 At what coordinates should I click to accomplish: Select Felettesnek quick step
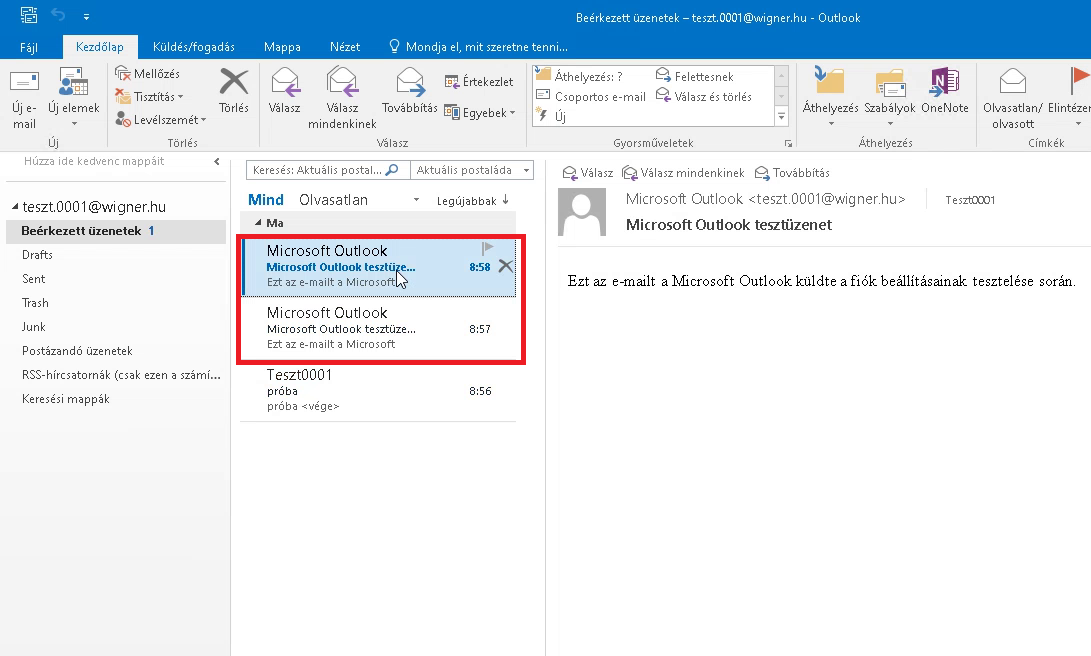(x=694, y=76)
